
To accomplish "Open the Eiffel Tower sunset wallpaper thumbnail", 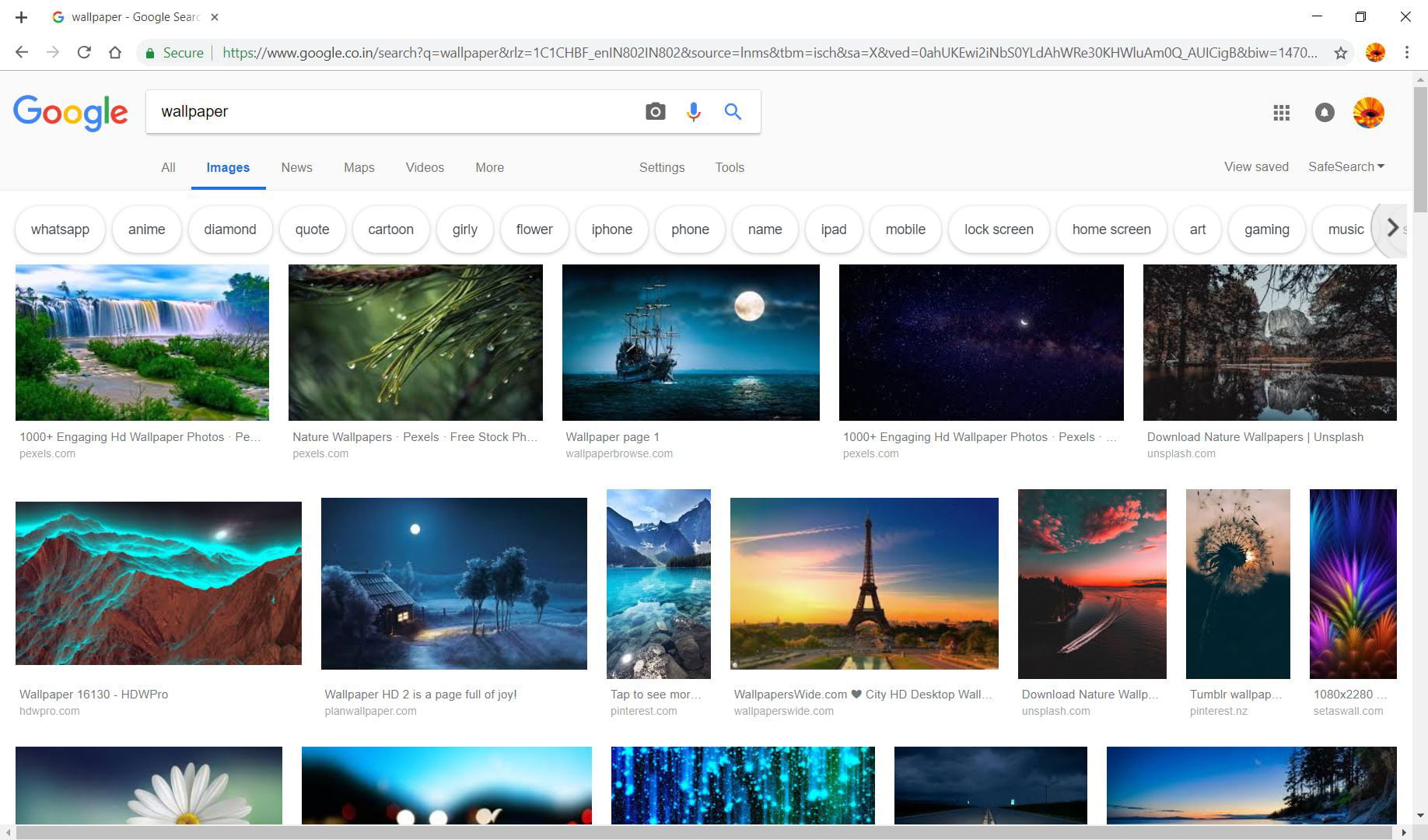I will (863, 583).
